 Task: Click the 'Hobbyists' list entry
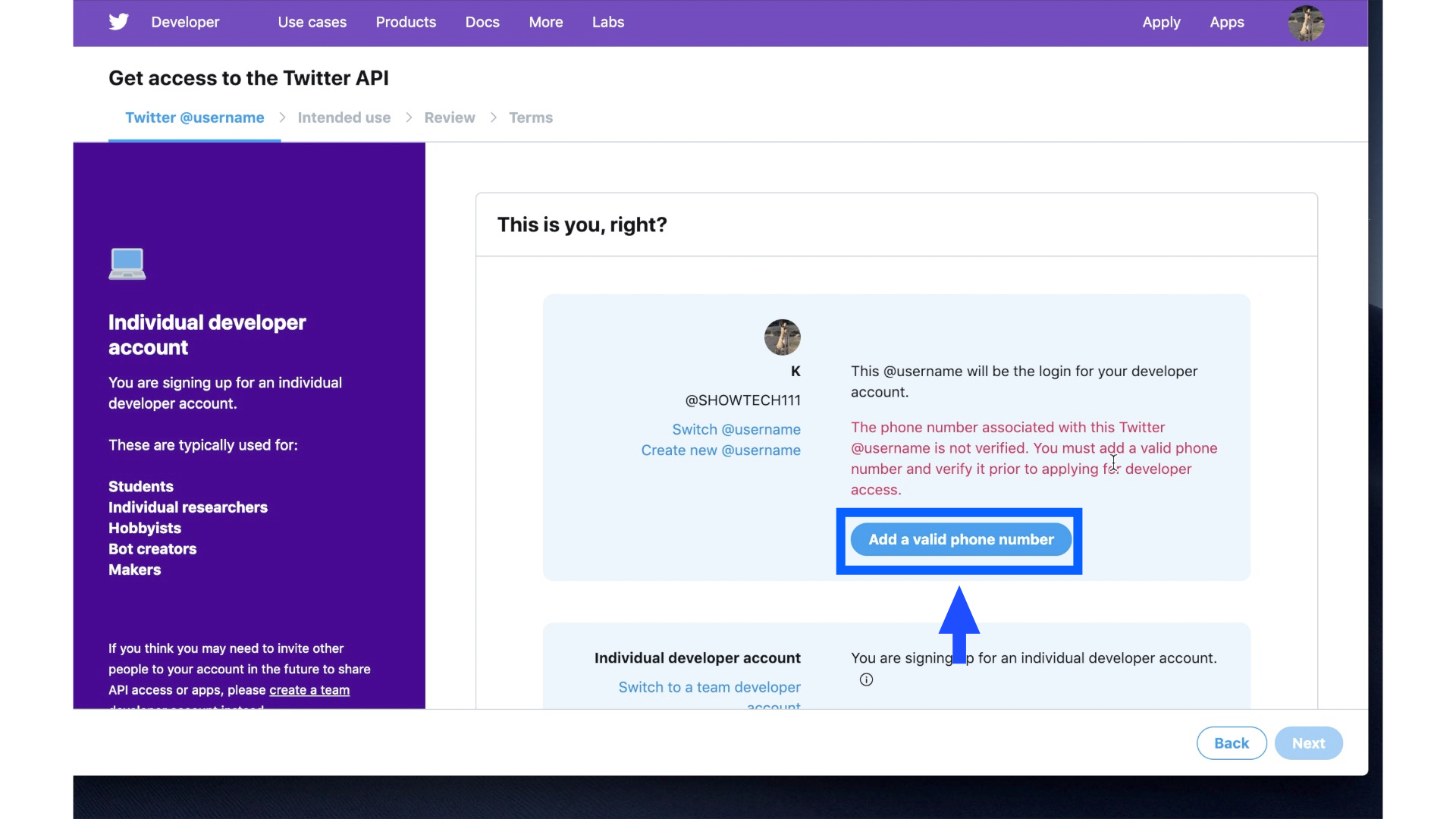[x=145, y=529]
